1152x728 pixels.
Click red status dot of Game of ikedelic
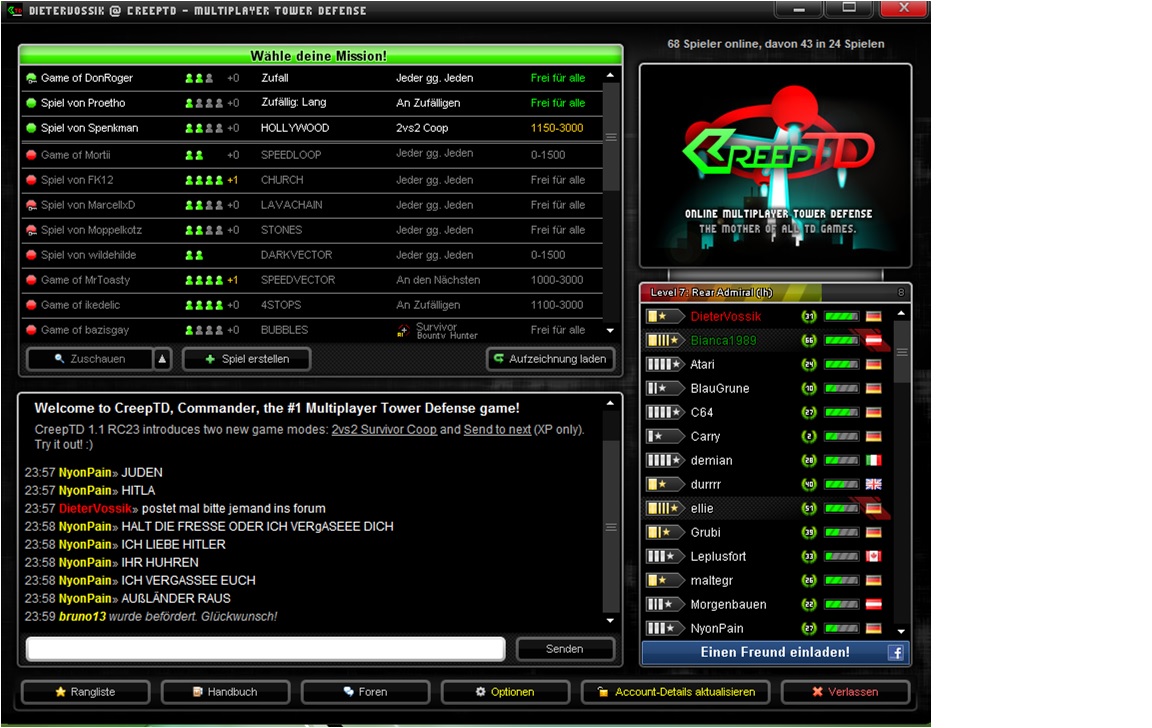tap(31, 305)
